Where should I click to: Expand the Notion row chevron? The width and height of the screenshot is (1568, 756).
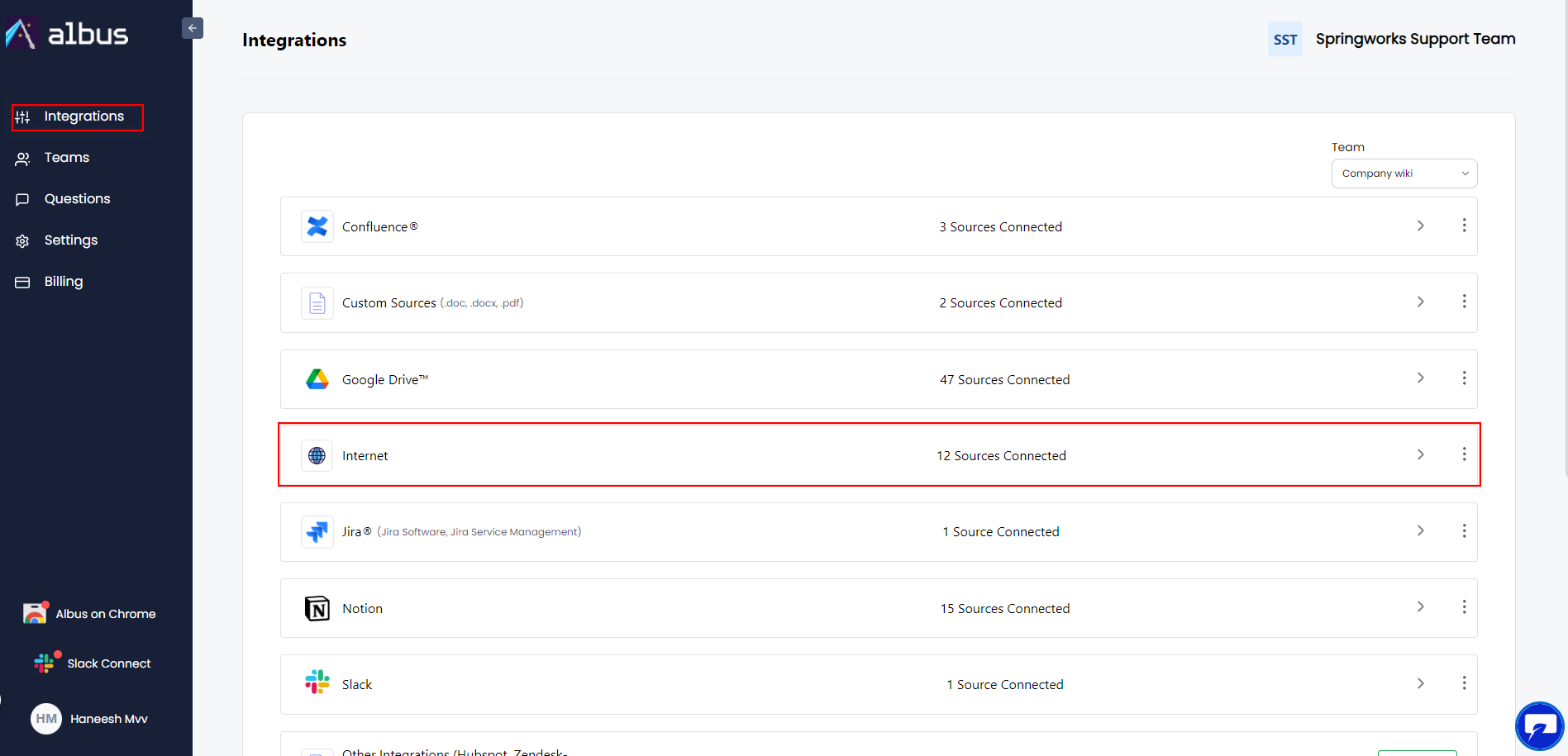(1421, 606)
